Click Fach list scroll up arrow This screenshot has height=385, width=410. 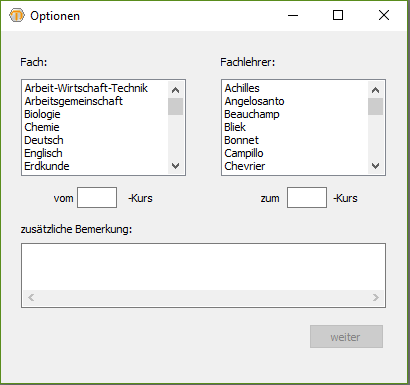(x=175, y=90)
